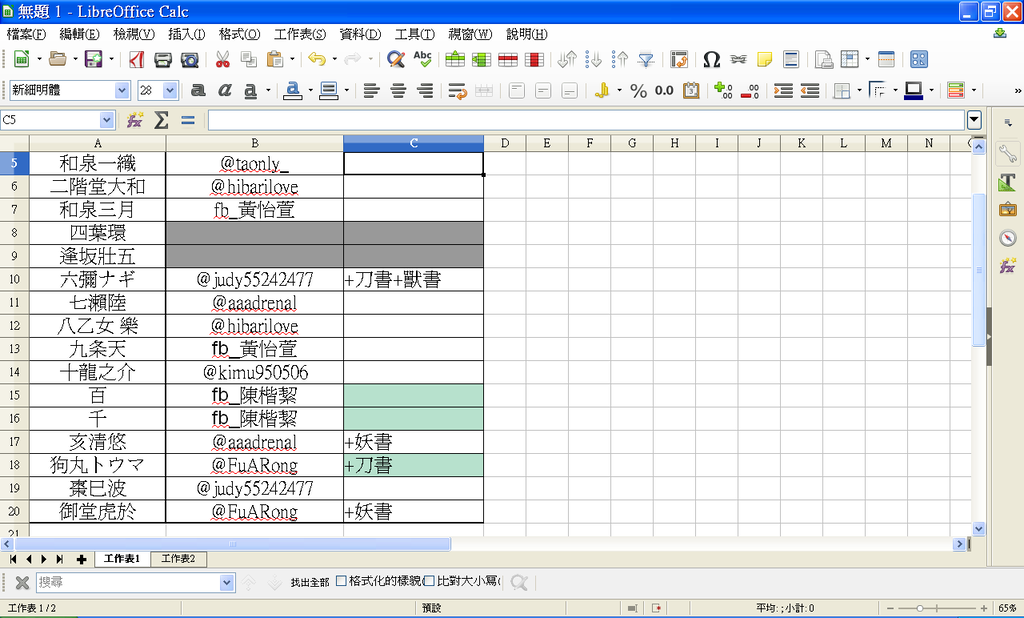This screenshot has width=1024, height=618.
Task: Click the 找出全部 Find All button
Action: [x=309, y=582]
